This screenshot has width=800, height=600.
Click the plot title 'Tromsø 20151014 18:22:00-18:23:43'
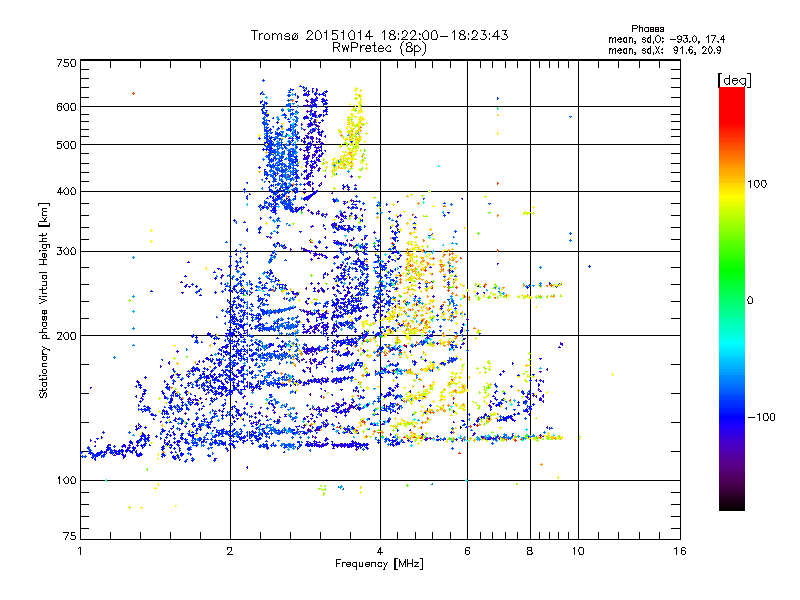tap(379, 35)
